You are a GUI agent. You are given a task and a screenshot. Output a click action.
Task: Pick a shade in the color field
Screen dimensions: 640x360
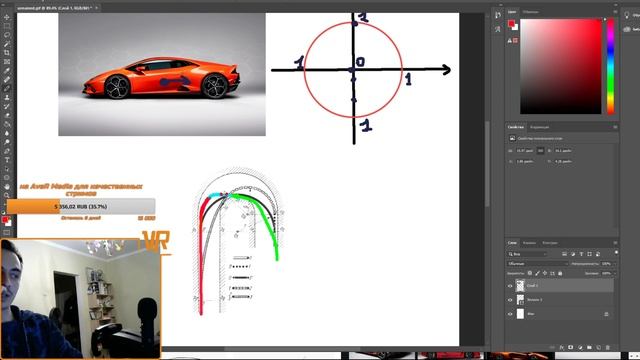pos(560,66)
